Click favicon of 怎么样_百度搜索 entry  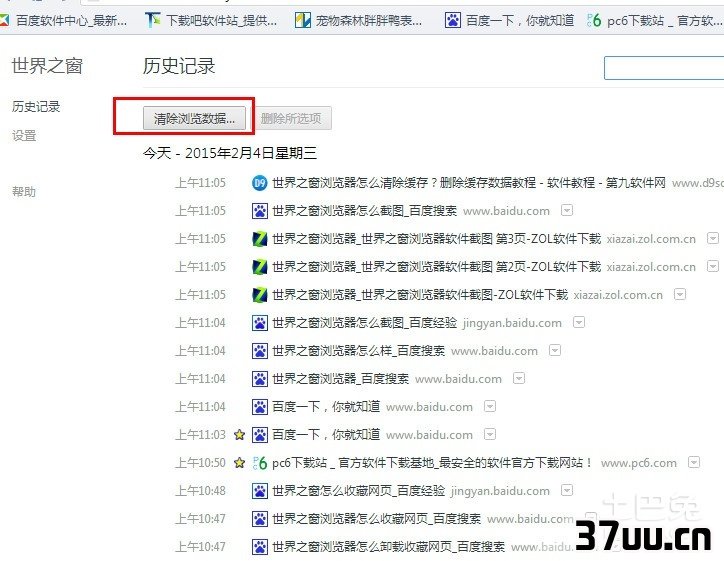pos(259,351)
